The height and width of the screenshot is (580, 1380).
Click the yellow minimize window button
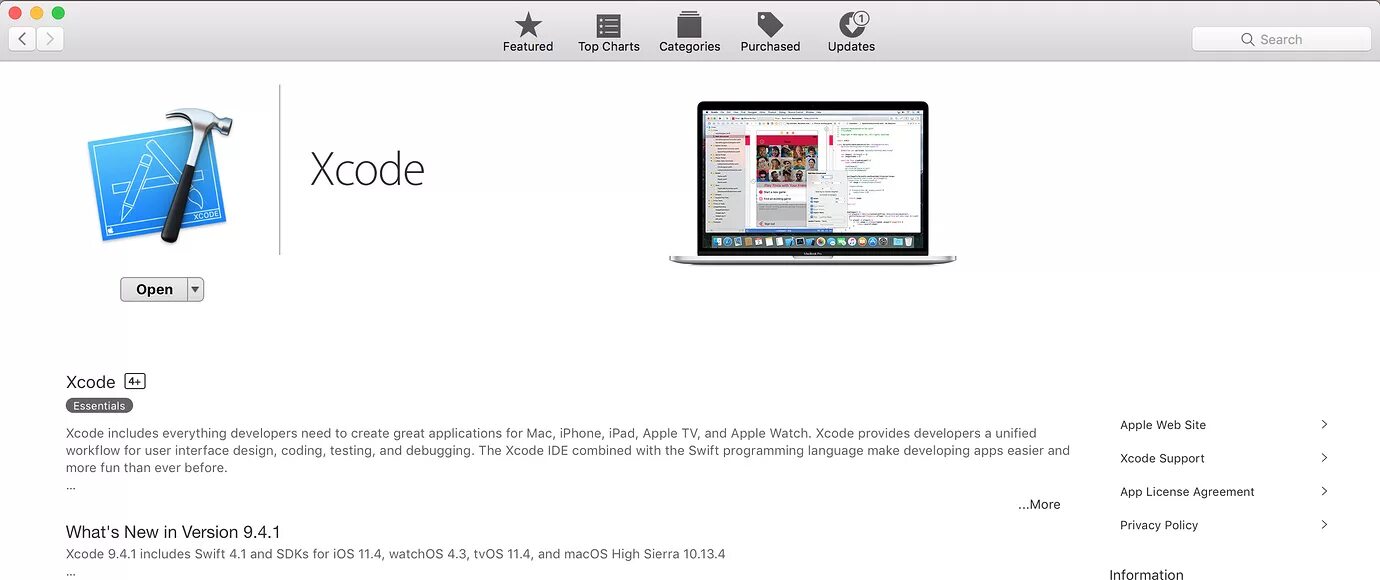coord(37,13)
